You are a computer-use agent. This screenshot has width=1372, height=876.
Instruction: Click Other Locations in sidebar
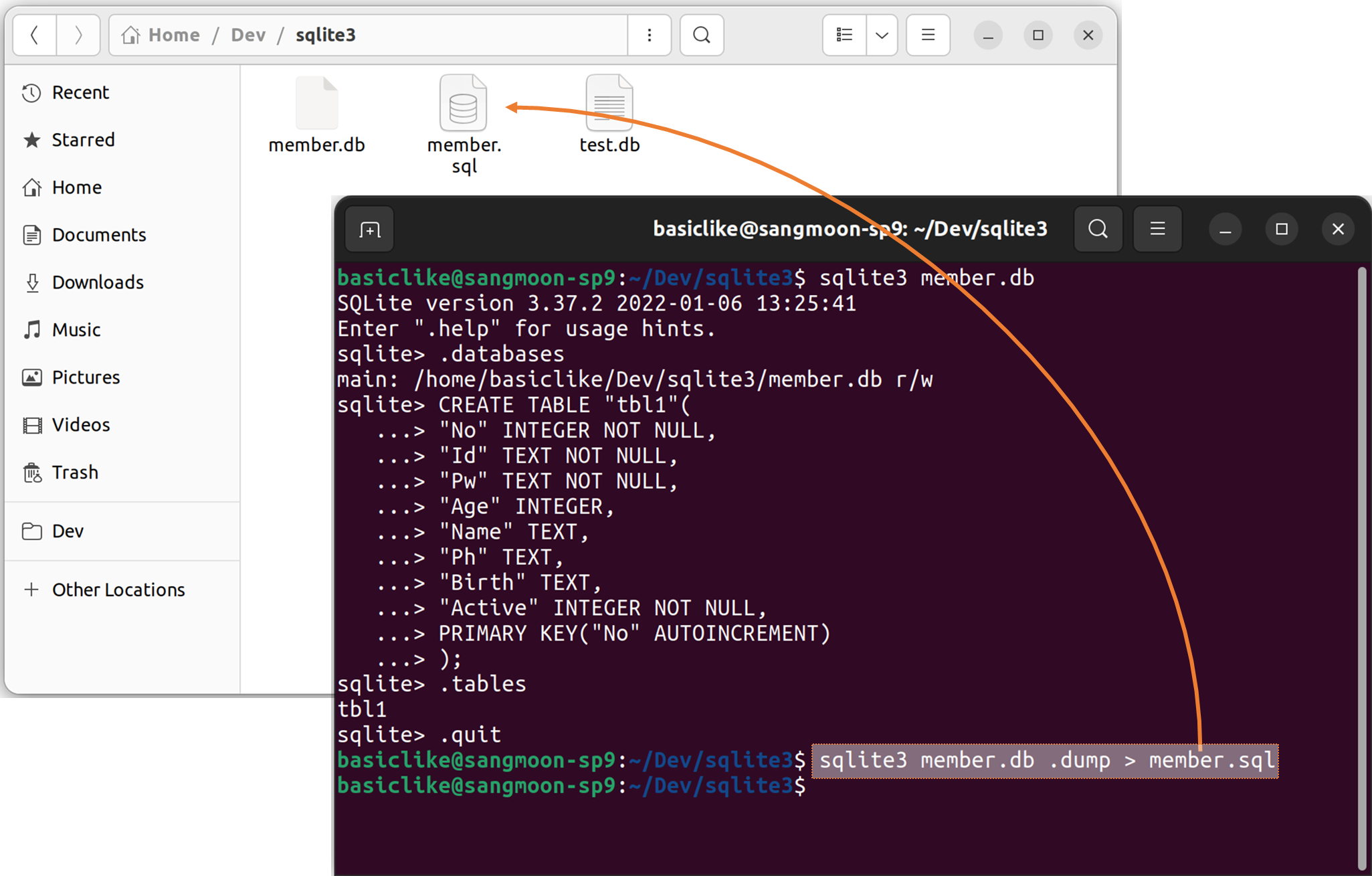click(x=118, y=590)
